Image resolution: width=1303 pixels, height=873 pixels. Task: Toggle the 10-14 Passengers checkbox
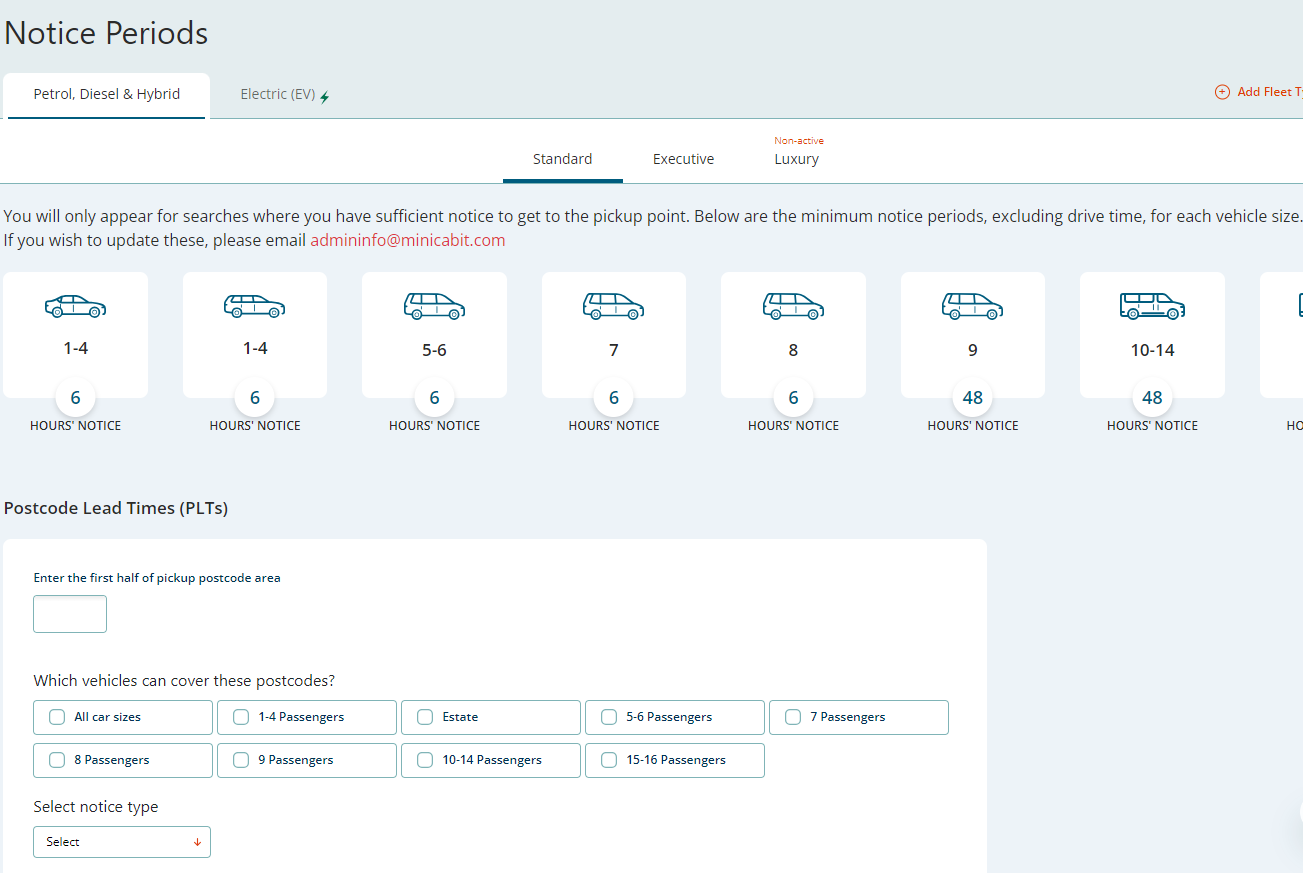click(425, 760)
